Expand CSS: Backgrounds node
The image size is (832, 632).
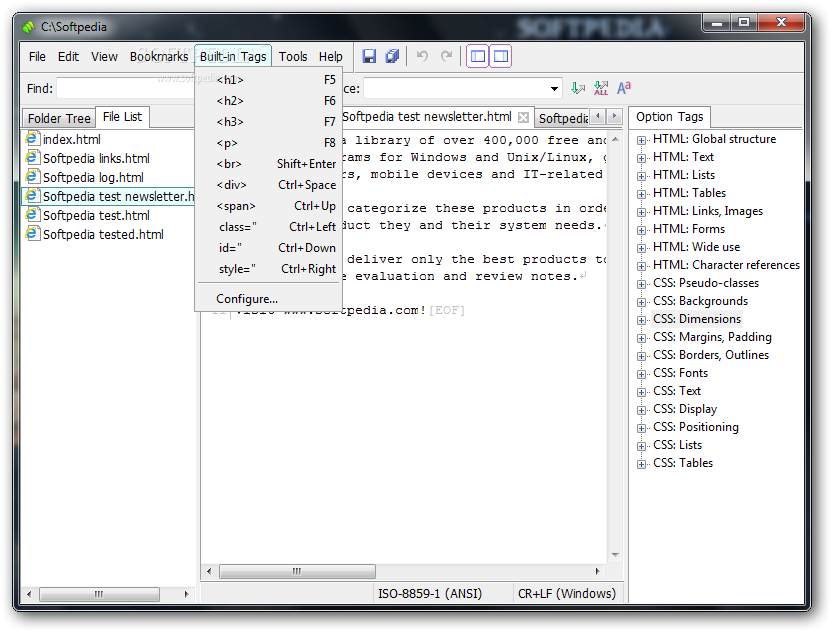pos(642,302)
